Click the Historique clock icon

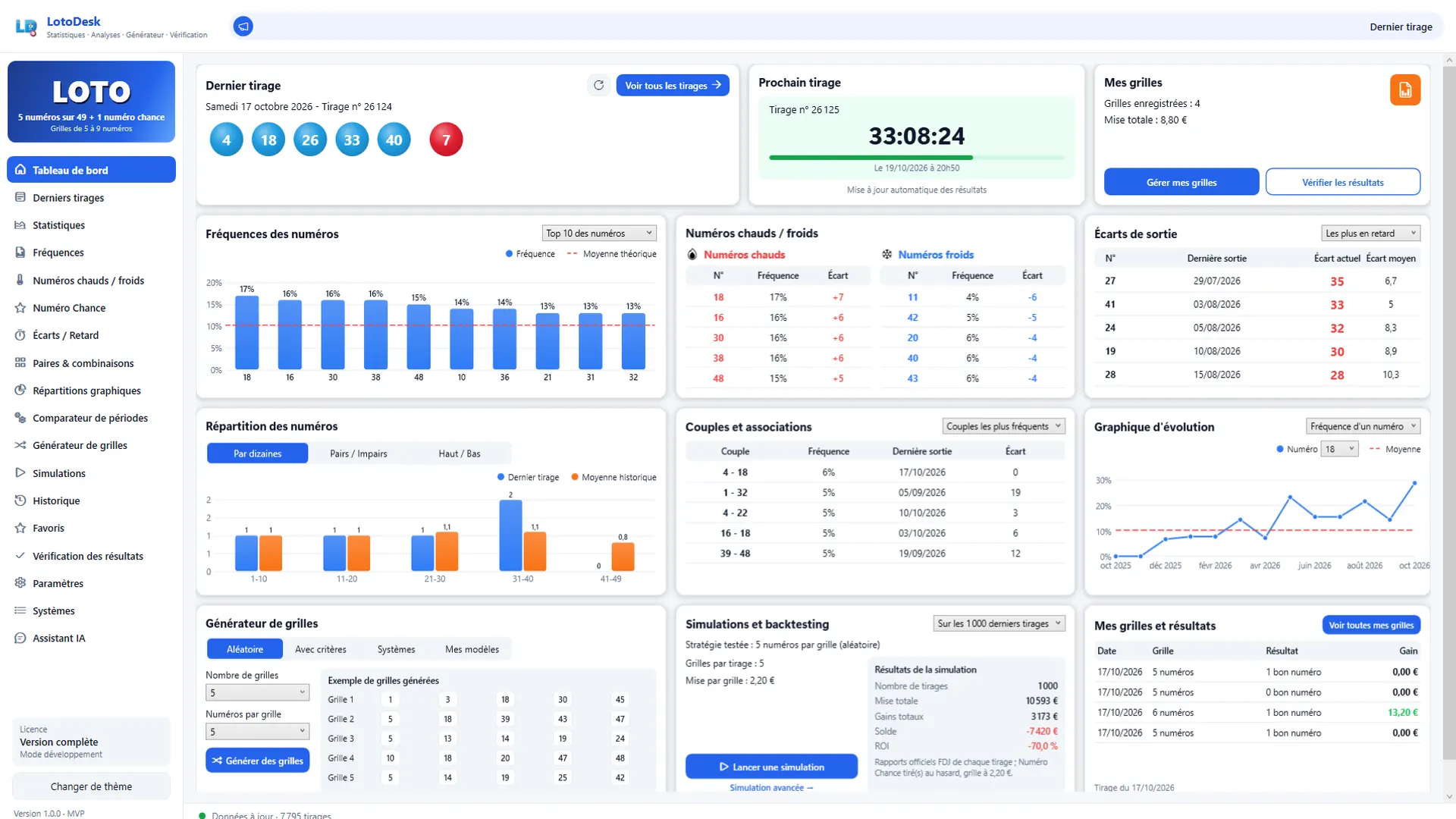[20, 500]
